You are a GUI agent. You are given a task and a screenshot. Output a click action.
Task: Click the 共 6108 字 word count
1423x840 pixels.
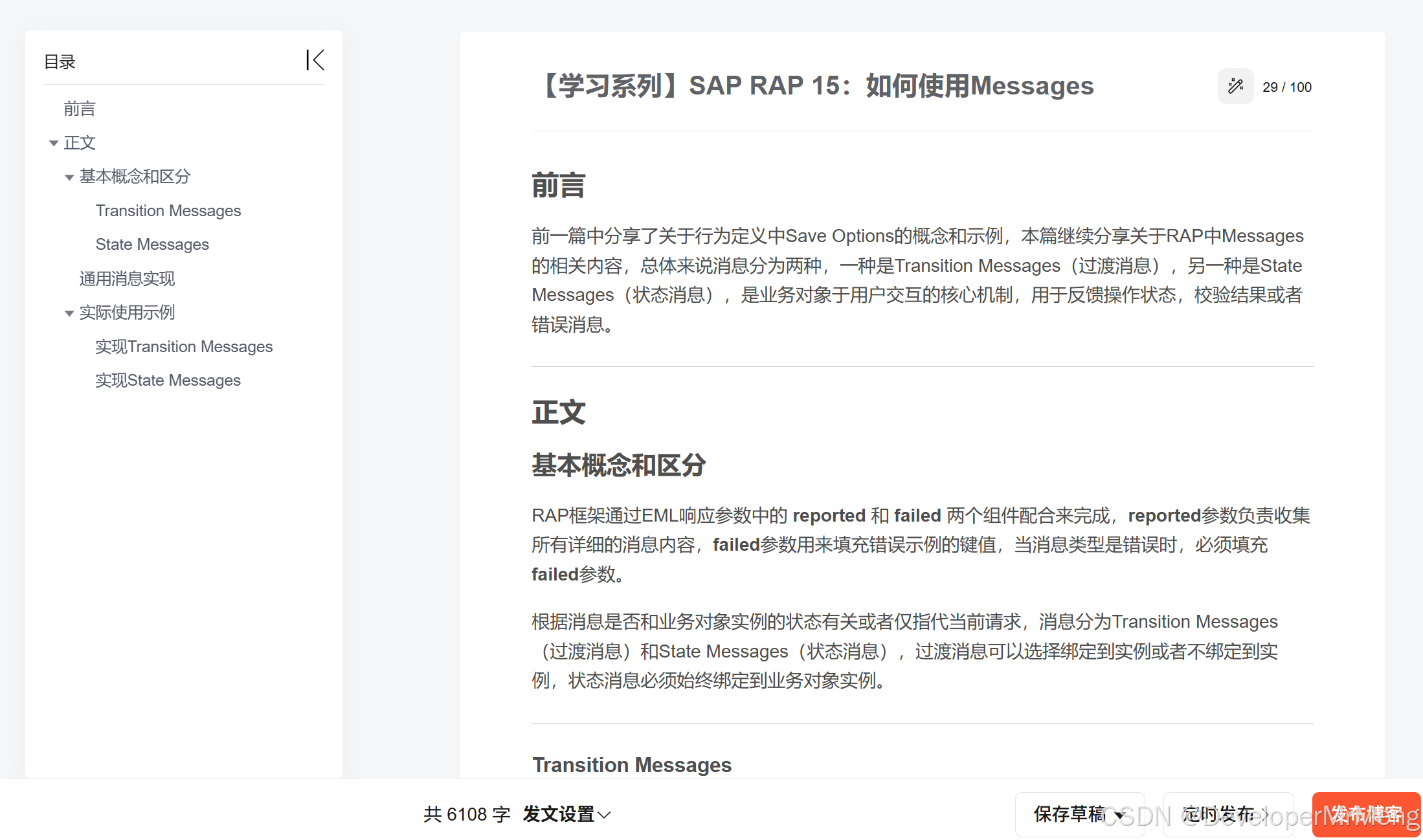tap(467, 814)
